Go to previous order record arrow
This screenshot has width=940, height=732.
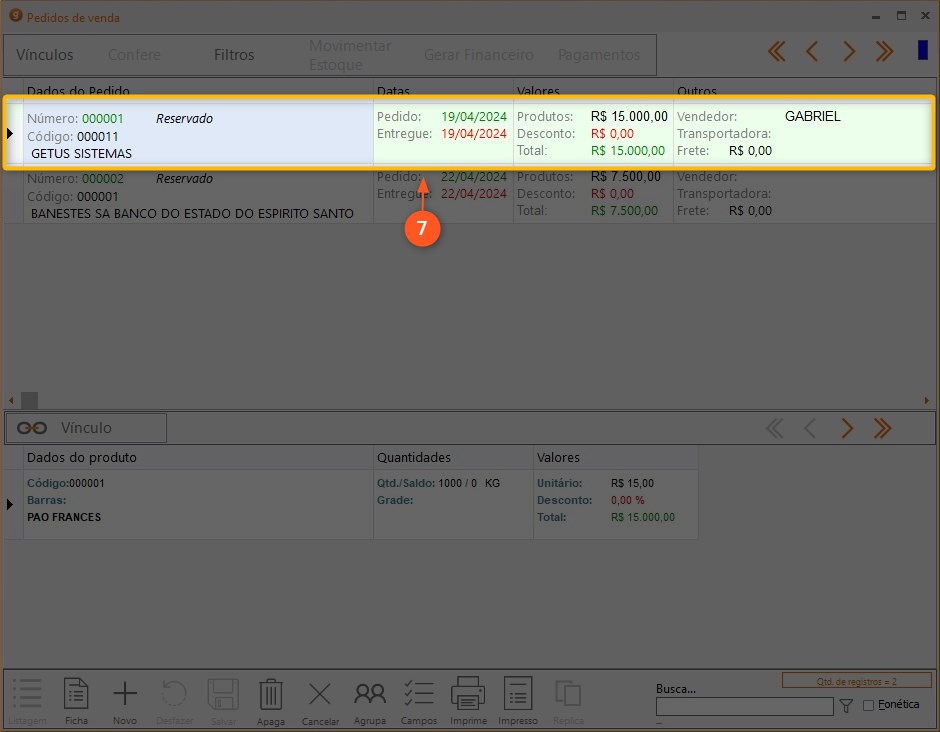(812, 52)
